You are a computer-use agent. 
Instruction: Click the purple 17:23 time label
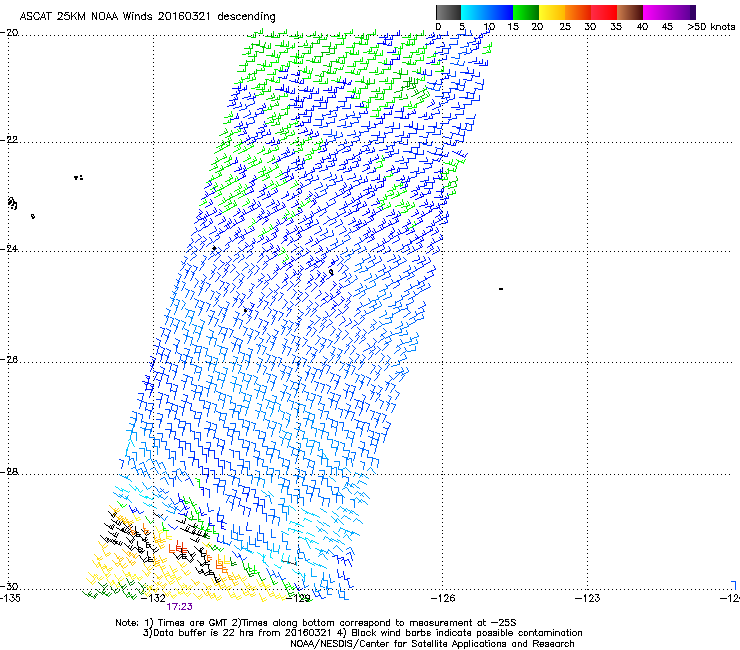pyautogui.click(x=179, y=607)
